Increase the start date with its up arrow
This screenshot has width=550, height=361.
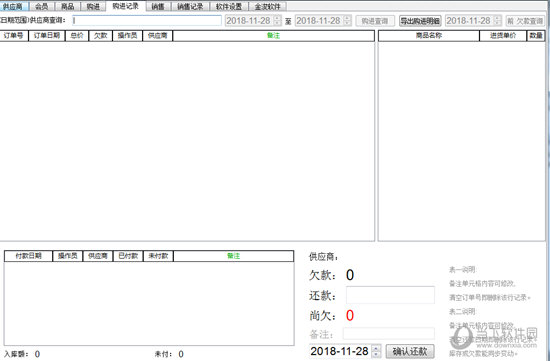pos(277,18)
